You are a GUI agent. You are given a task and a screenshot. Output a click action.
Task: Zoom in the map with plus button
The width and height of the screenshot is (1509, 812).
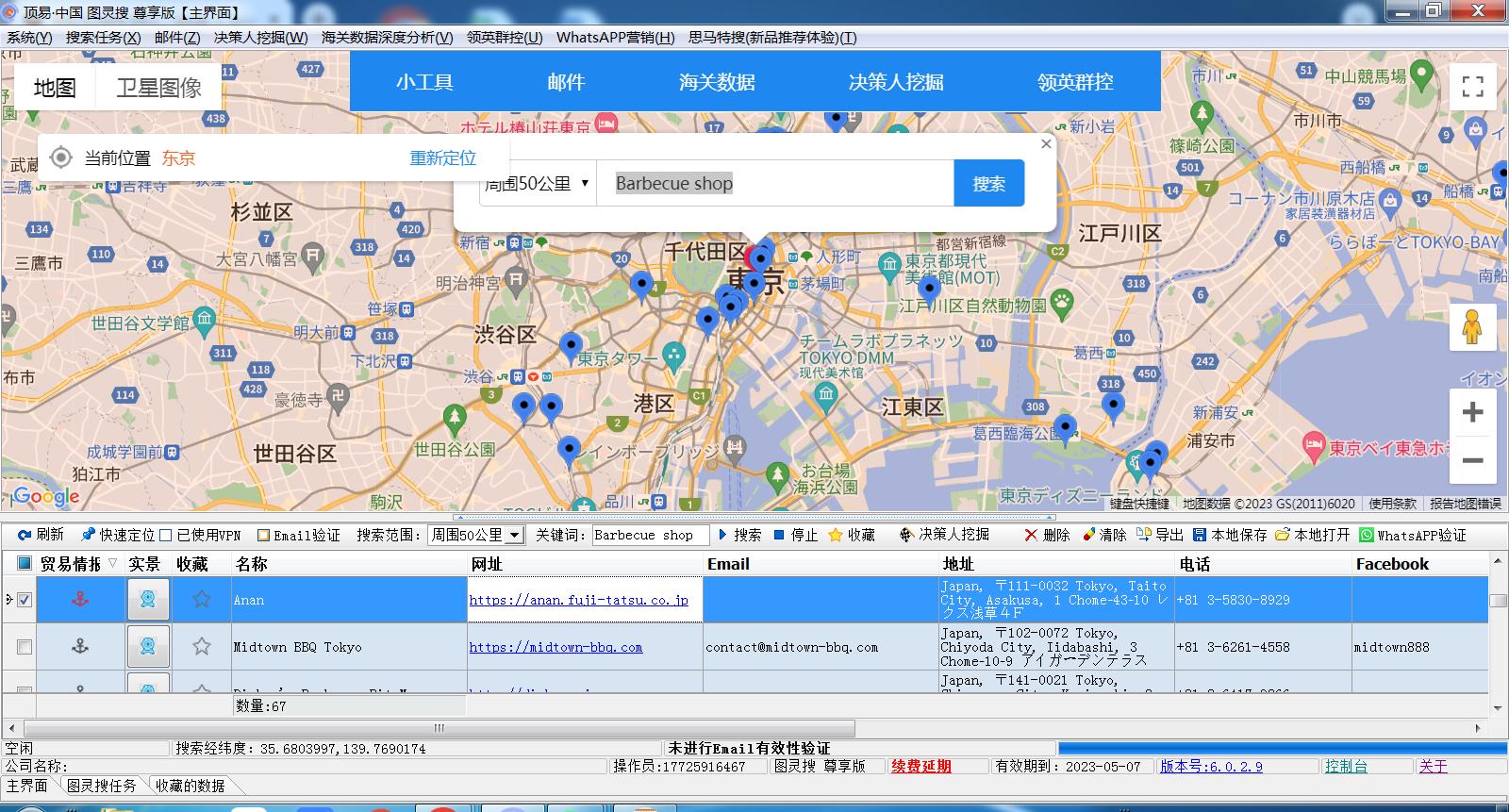(x=1472, y=412)
